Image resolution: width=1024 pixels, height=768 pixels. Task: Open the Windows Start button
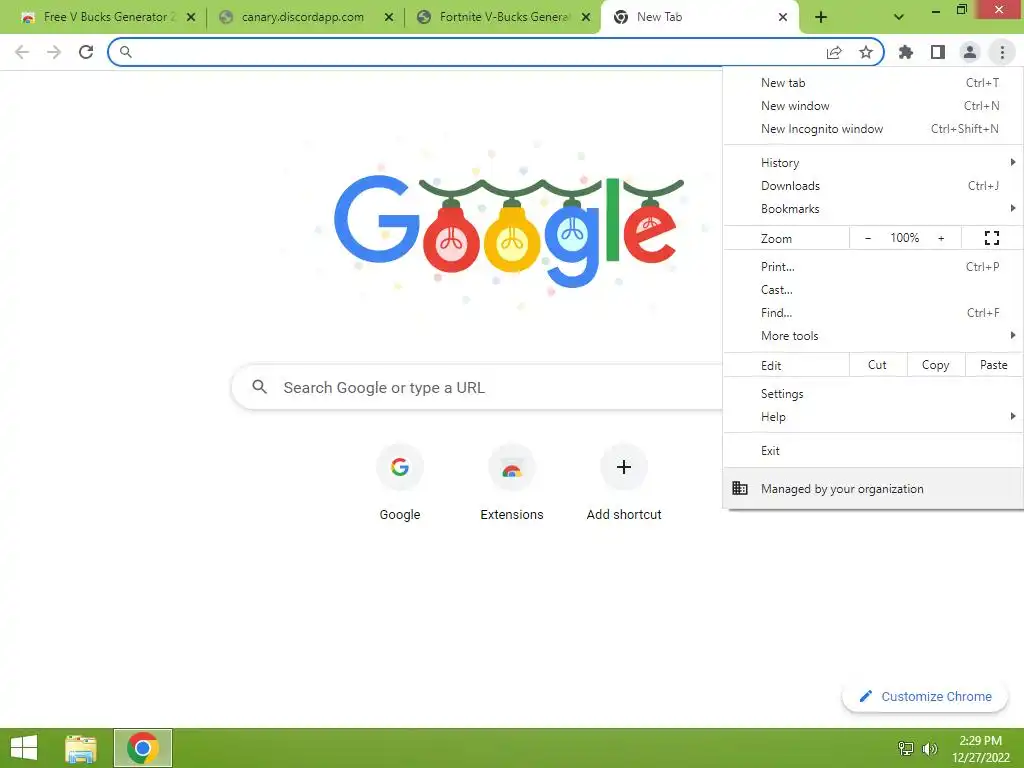click(x=24, y=748)
